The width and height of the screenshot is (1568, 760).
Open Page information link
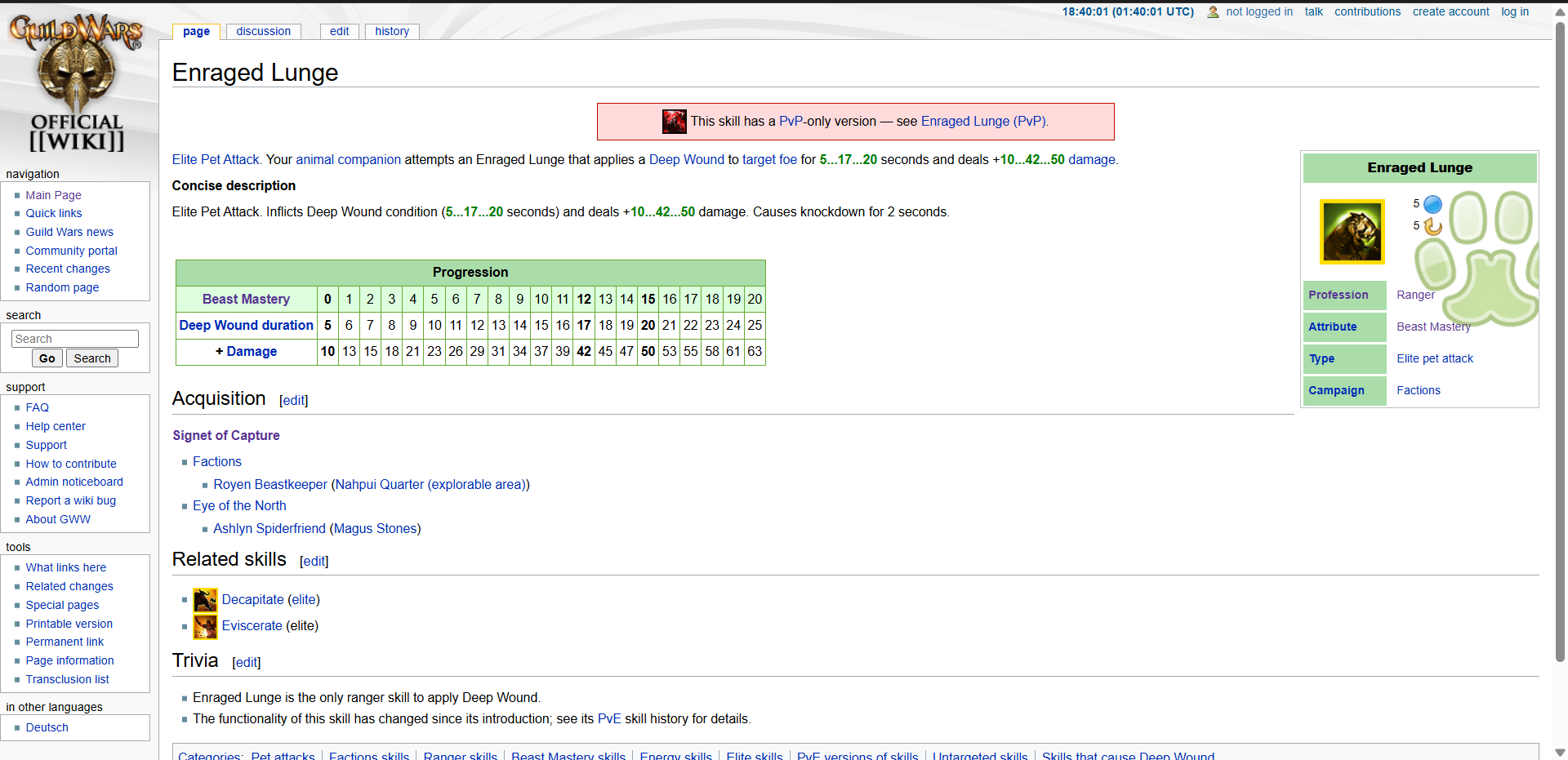[70, 660]
